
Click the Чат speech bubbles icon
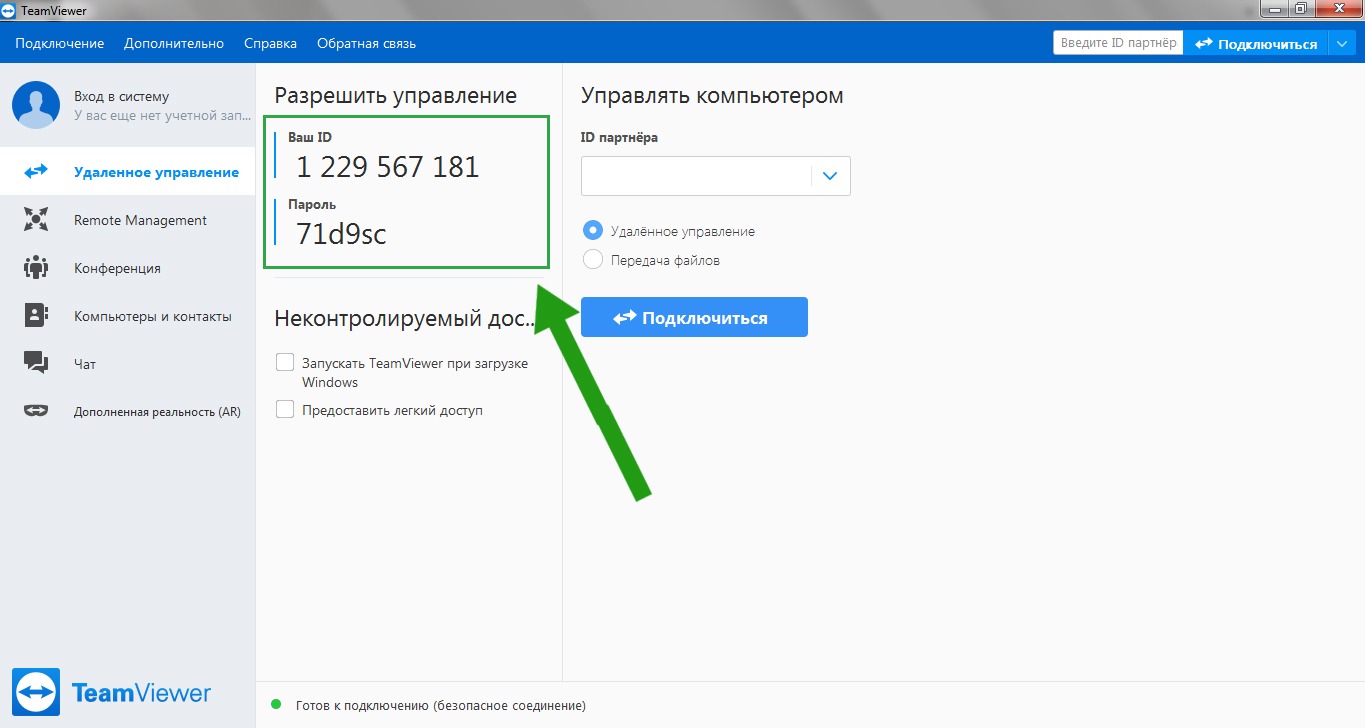point(36,363)
